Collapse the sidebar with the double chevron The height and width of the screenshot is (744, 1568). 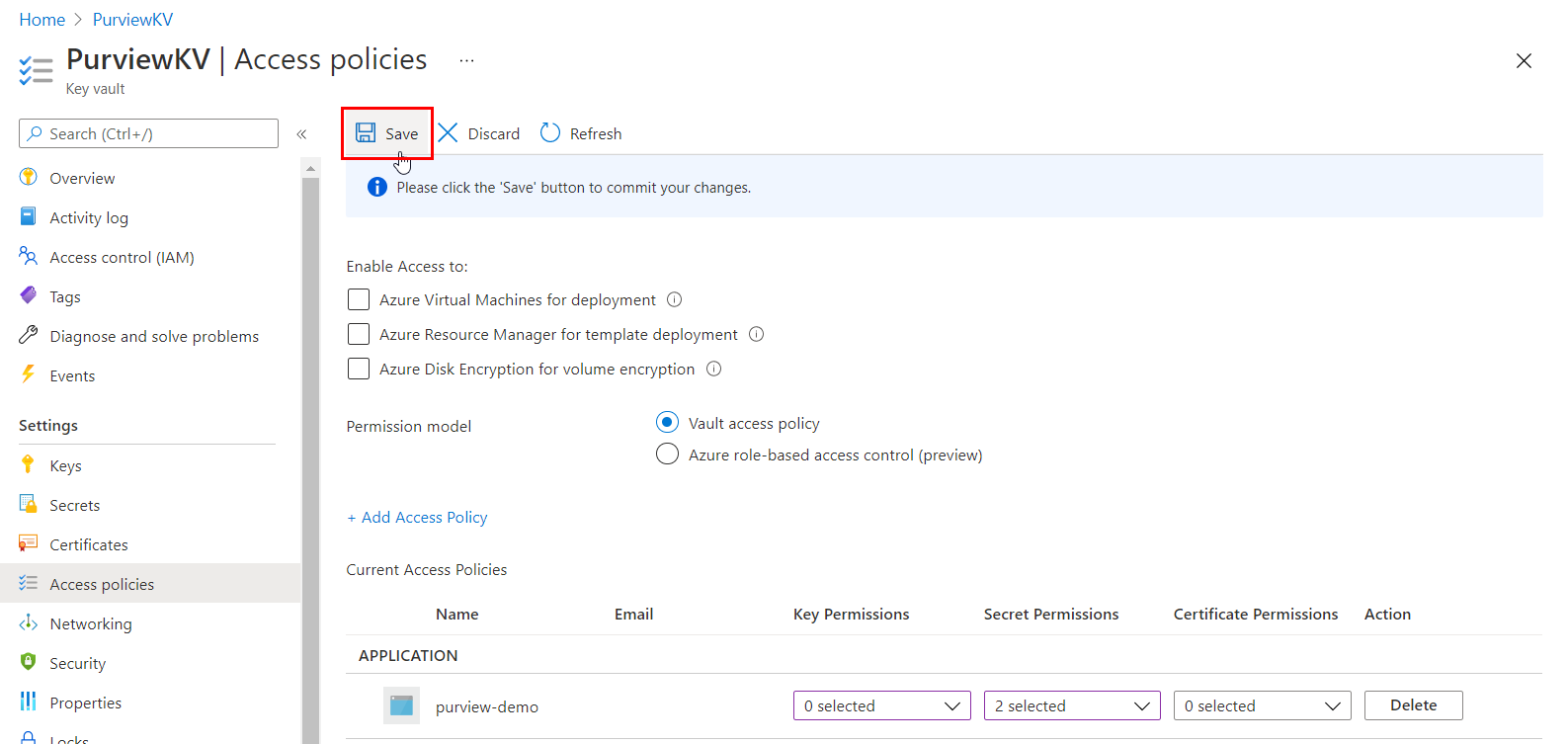[x=302, y=134]
